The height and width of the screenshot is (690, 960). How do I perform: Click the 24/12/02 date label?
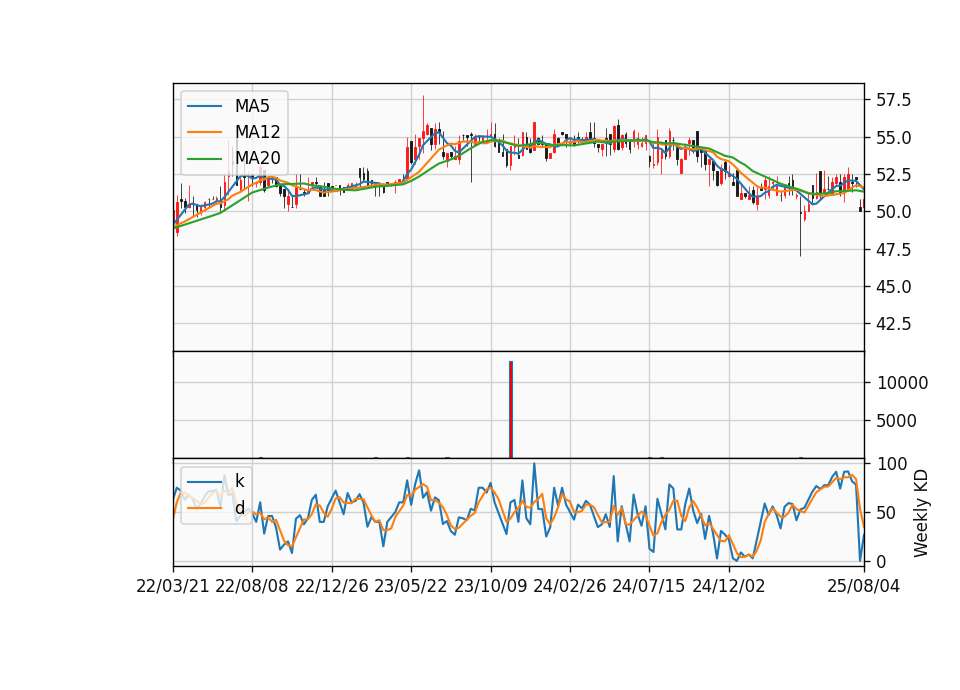[729, 586]
